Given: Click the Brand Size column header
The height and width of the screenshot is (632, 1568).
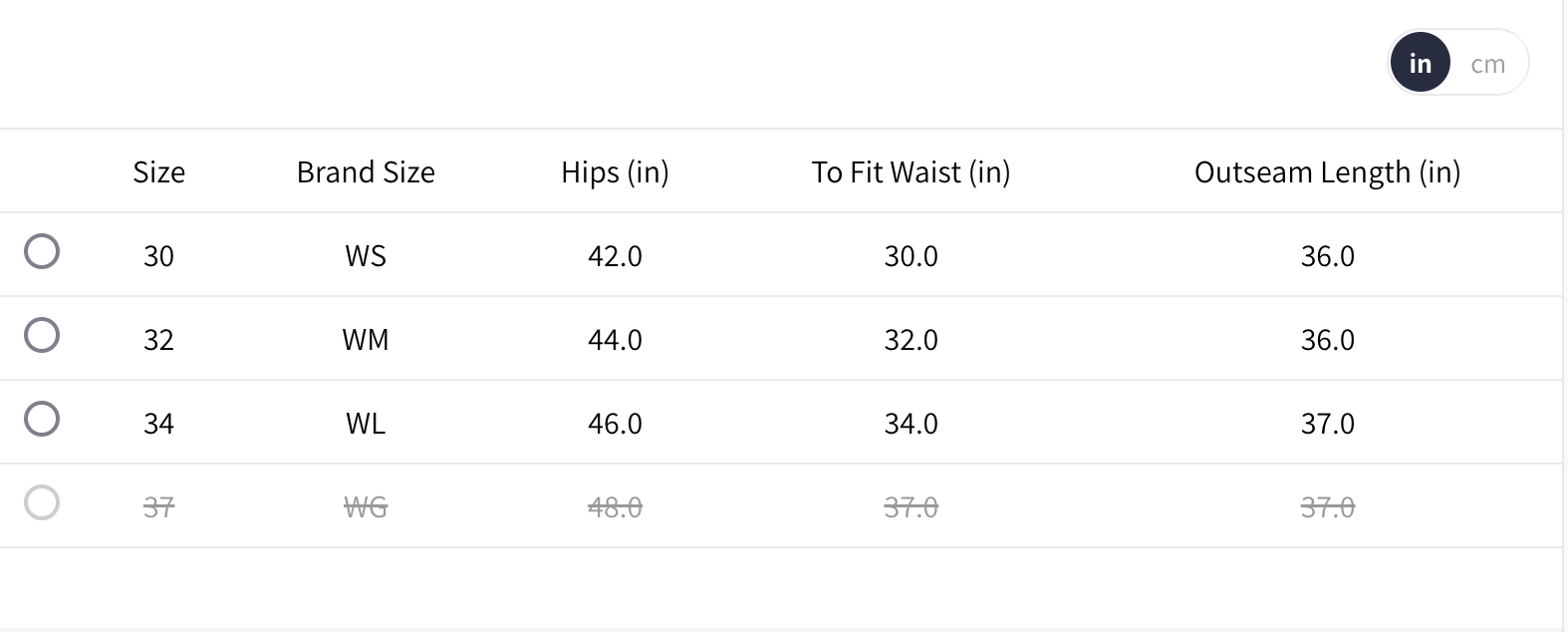Looking at the screenshot, I should [x=366, y=172].
